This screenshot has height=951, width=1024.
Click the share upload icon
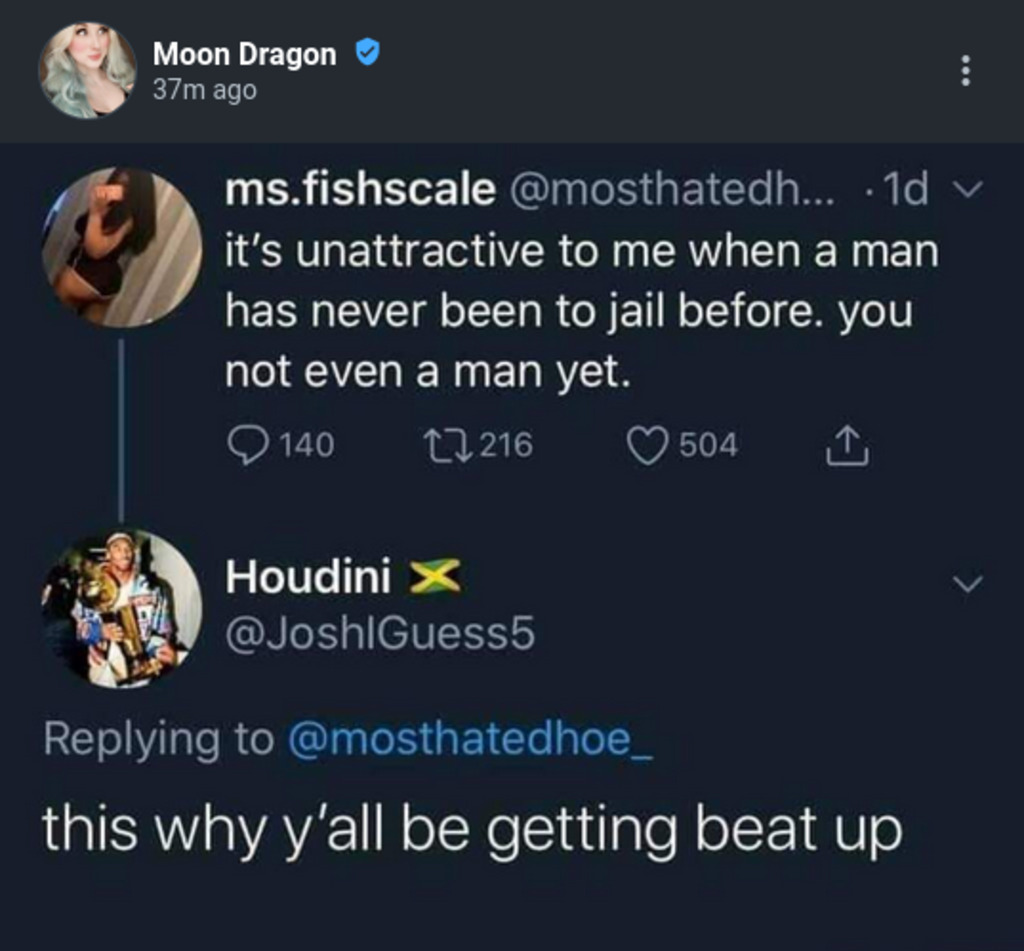(x=847, y=445)
